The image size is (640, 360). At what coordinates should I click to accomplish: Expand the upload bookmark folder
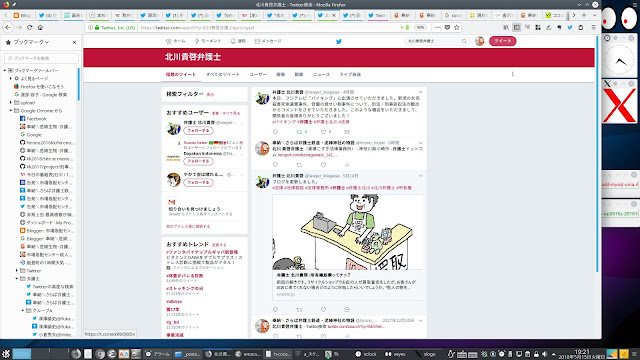point(11,102)
